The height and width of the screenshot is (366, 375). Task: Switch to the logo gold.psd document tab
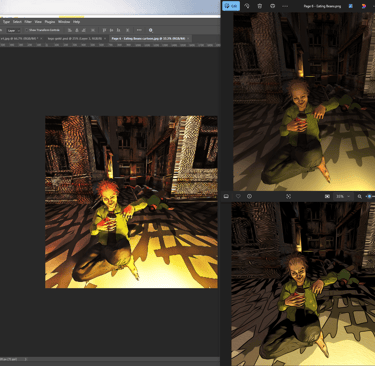click(76, 39)
